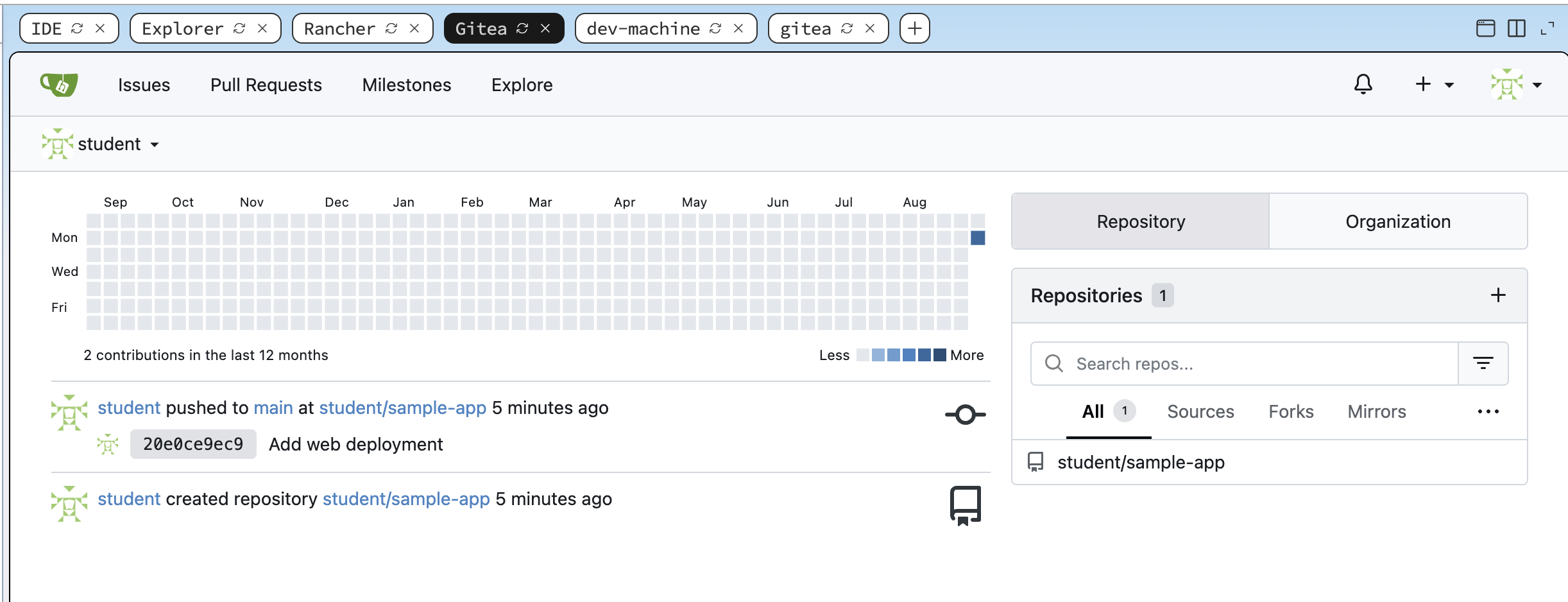
Task: Show more repo filters via ellipsis
Action: 1488,411
